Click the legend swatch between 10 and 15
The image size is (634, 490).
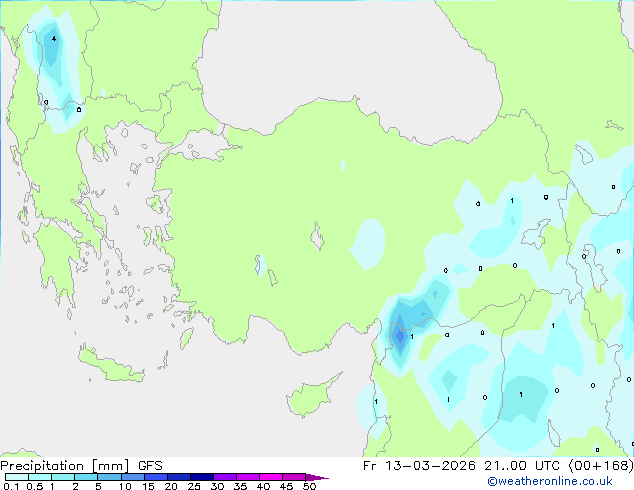(133, 477)
